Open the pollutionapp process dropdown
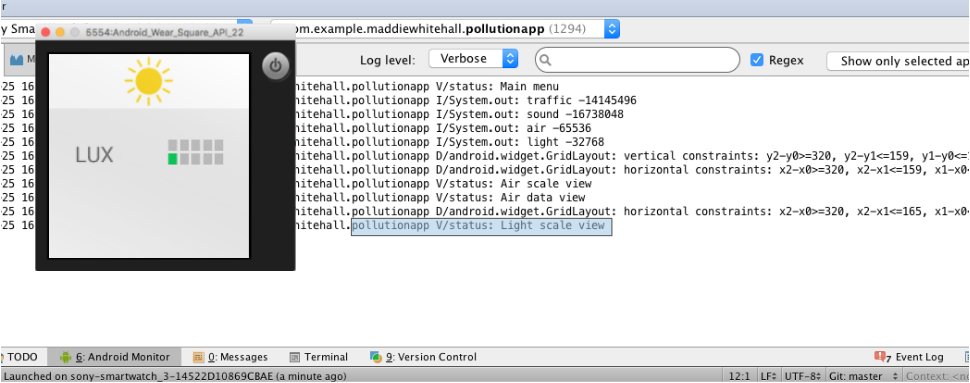970x383 pixels. click(445, 29)
